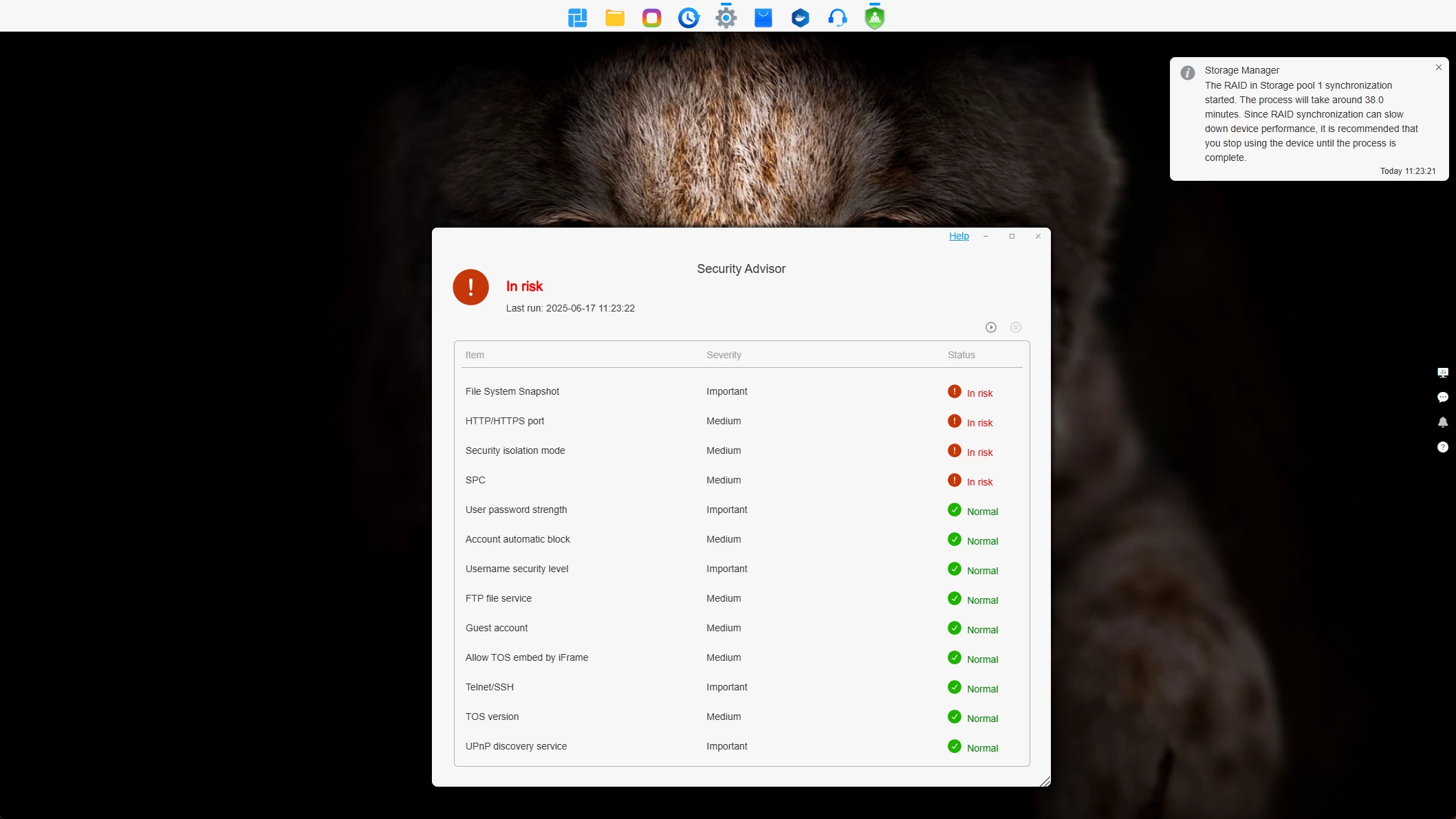
Task: Click the info icon in the Storage Manager notification
Action: pyautogui.click(x=1188, y=73)
